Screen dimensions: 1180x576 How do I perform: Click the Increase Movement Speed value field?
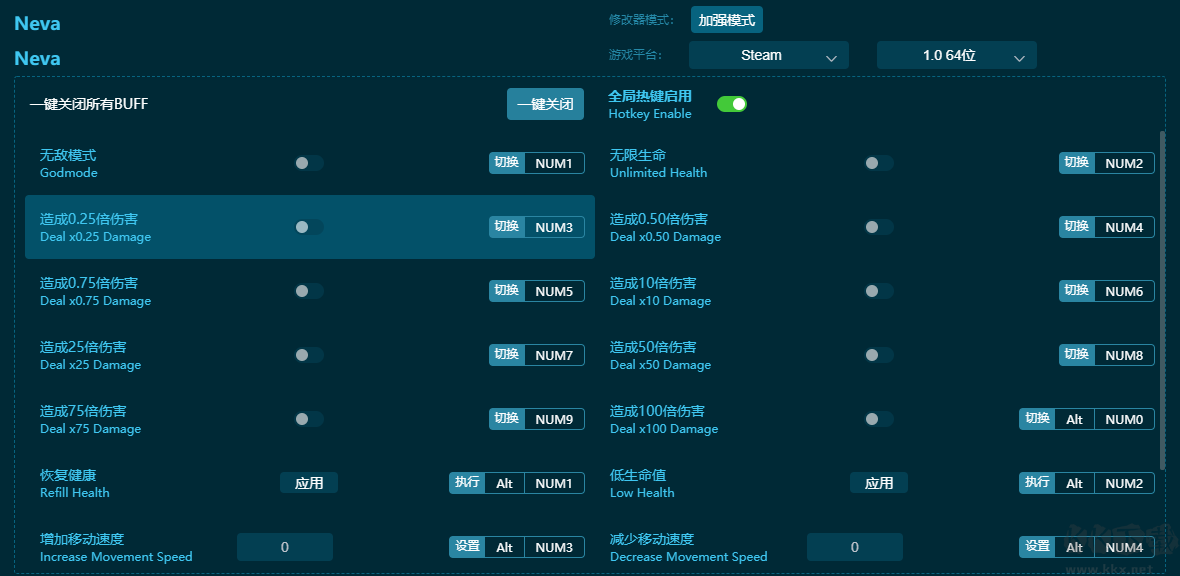(x=285, y=546)
